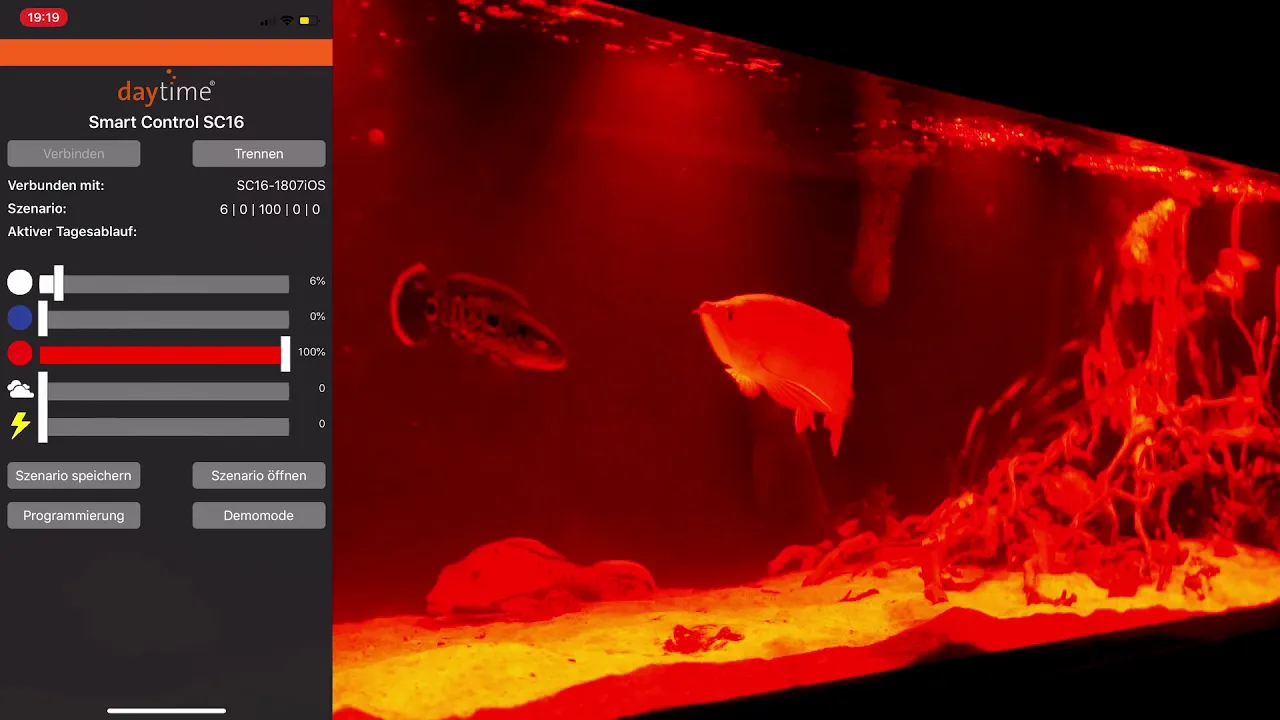Tap the battery indicator icon
This screenshot has width=1280, height=720.
[x=309, y=20]
